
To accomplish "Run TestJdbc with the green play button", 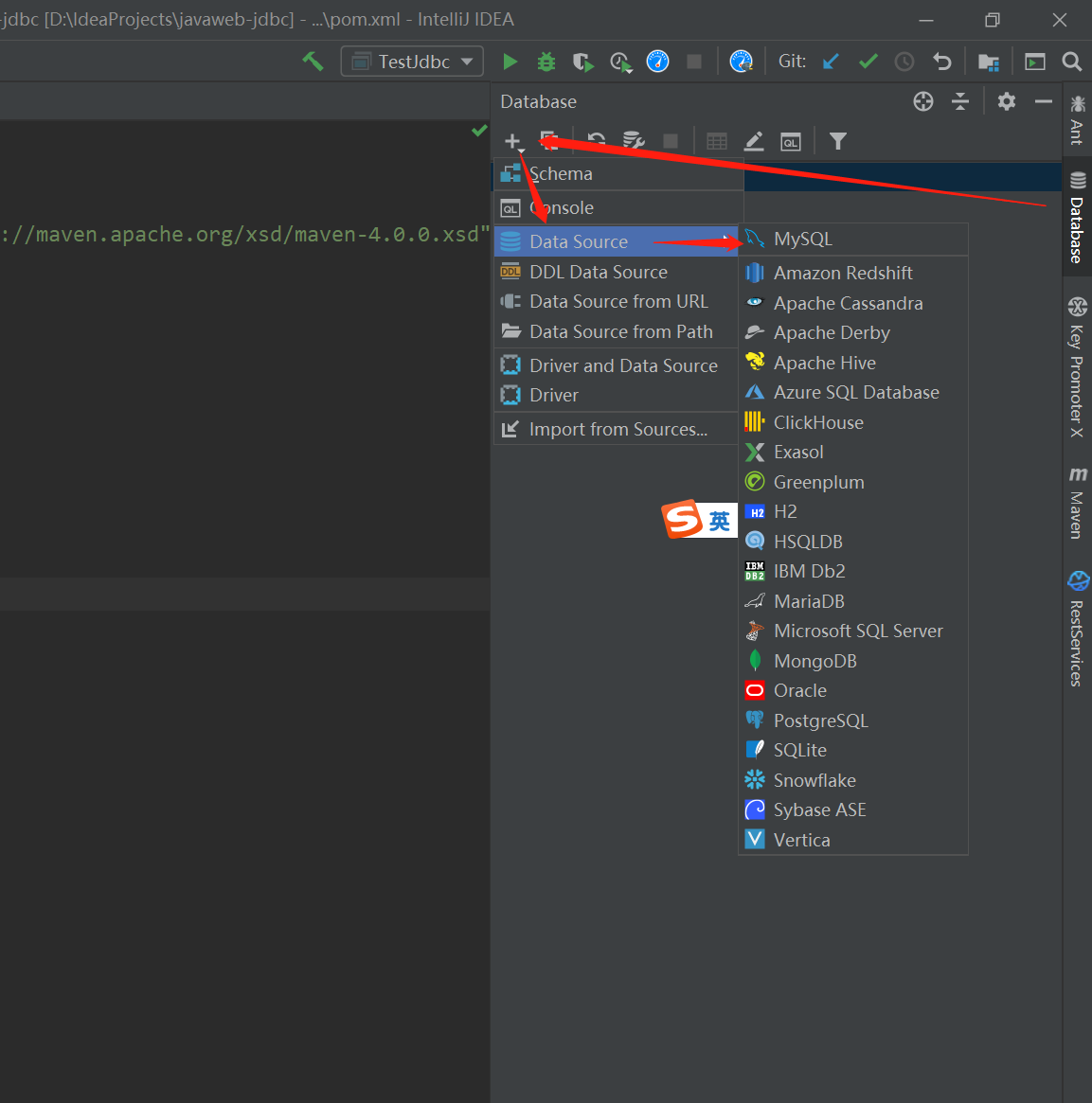I will pos(510,62).
